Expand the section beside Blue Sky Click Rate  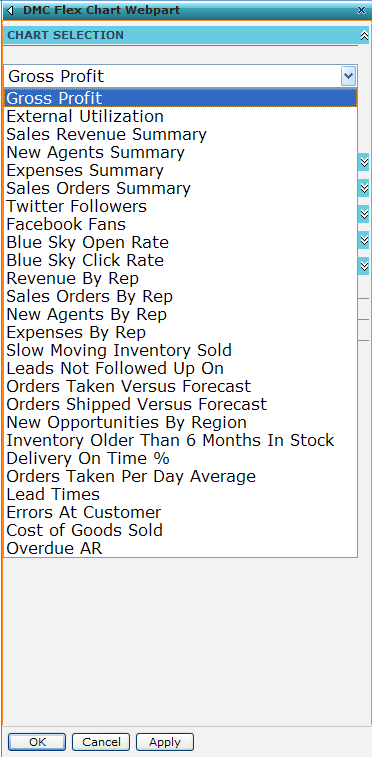coord(364,266)
